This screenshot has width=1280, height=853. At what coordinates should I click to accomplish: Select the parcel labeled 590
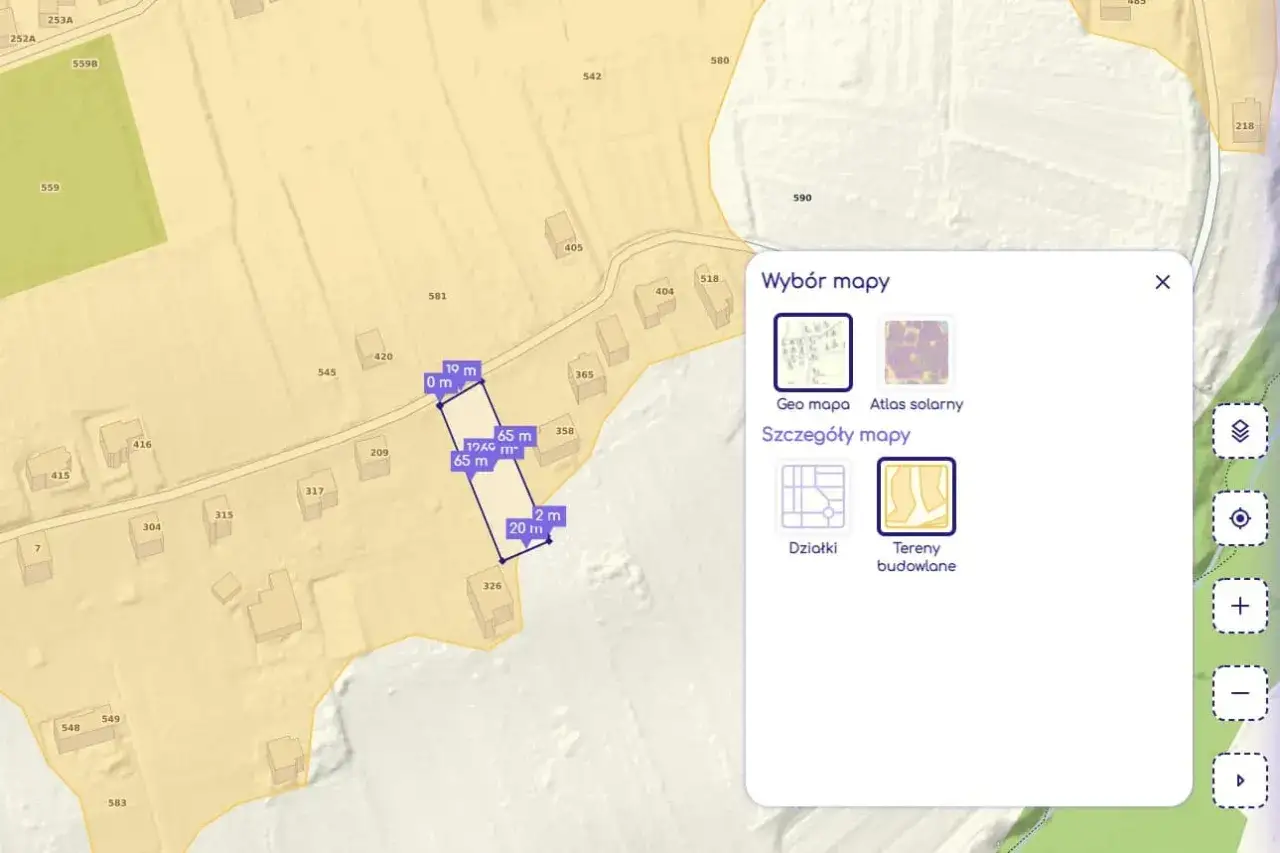click(x=802, y=197)
